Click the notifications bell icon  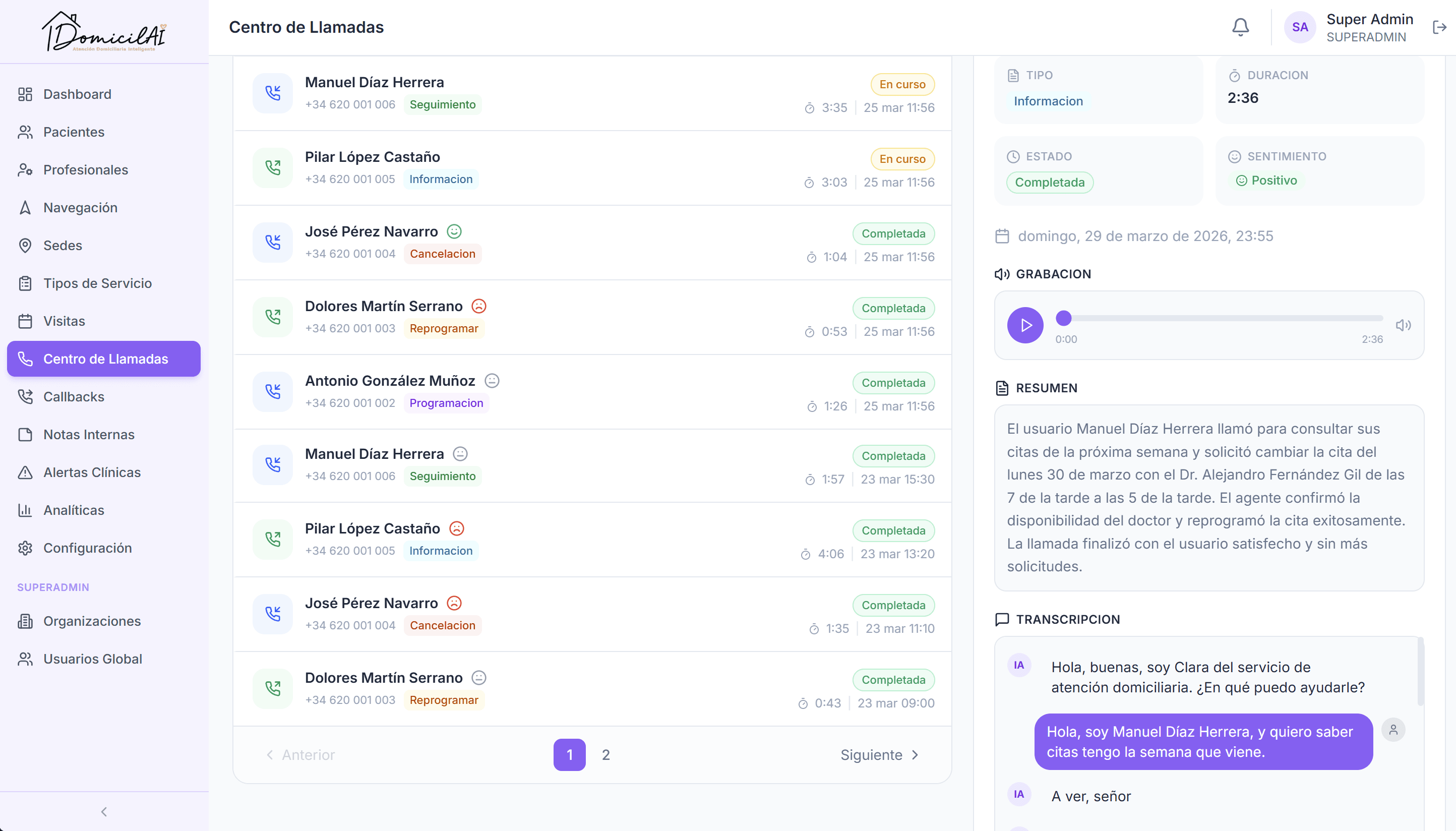click(1240, 27)
